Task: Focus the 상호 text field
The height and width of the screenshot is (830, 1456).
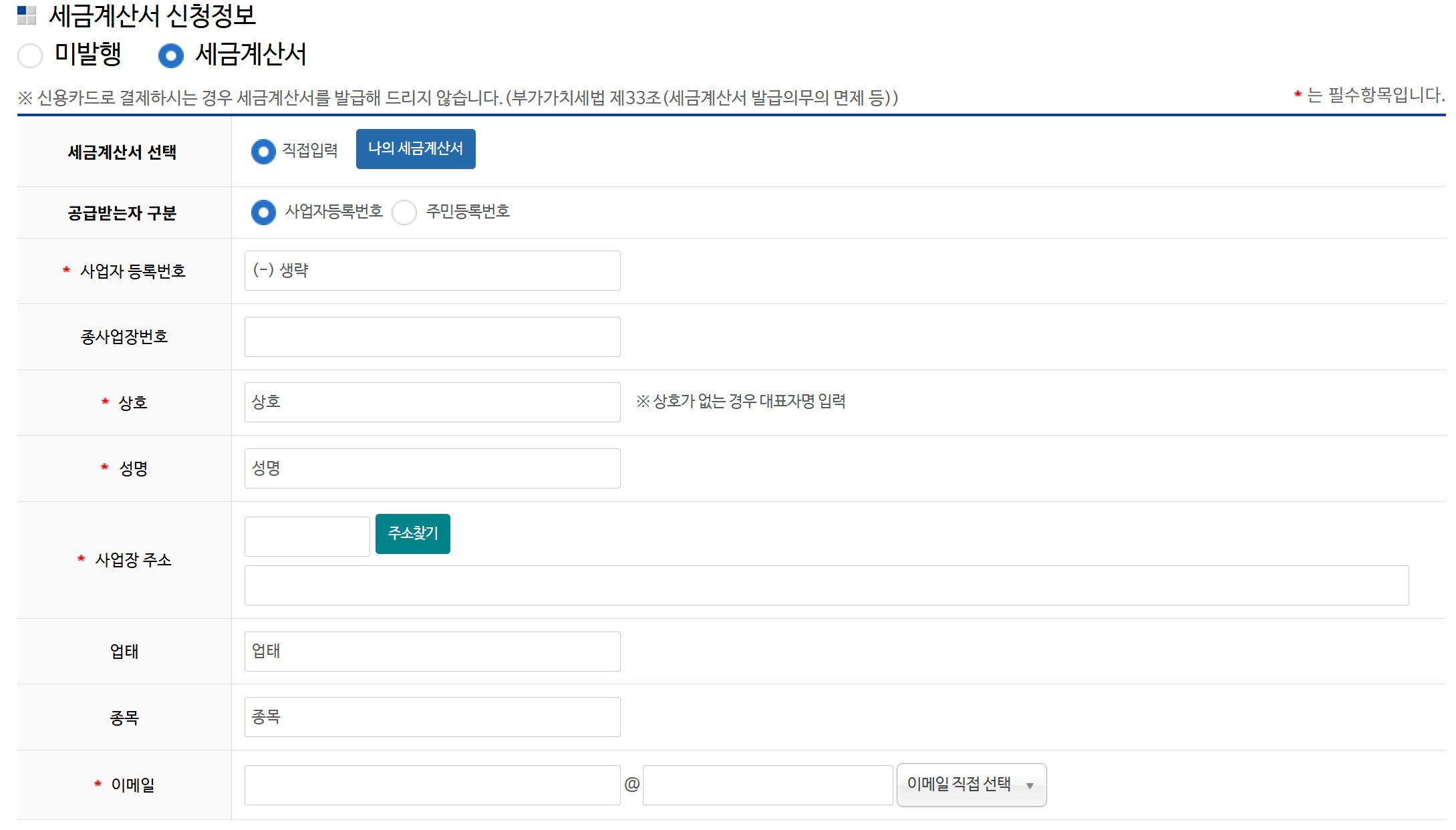Action: point(432,402)
